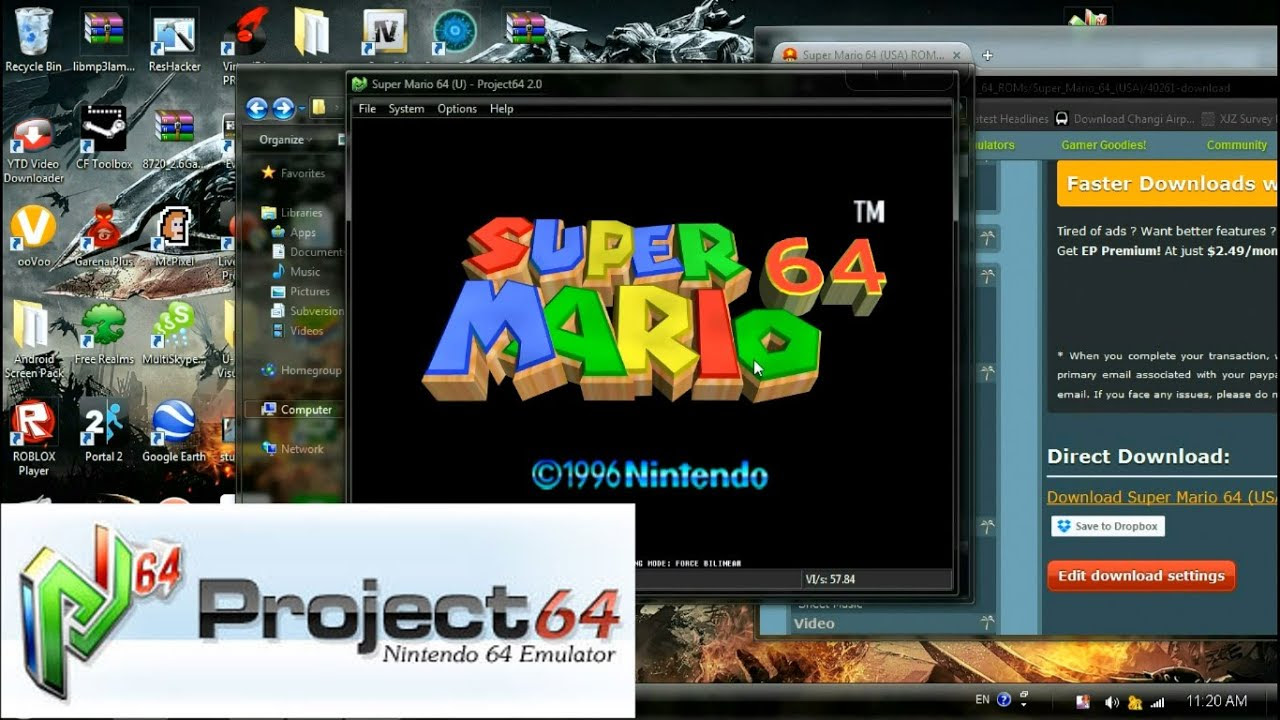Open Gamer Goodies! nav link
Screen dimensions: 1280x720
(x=1104, y=145)
